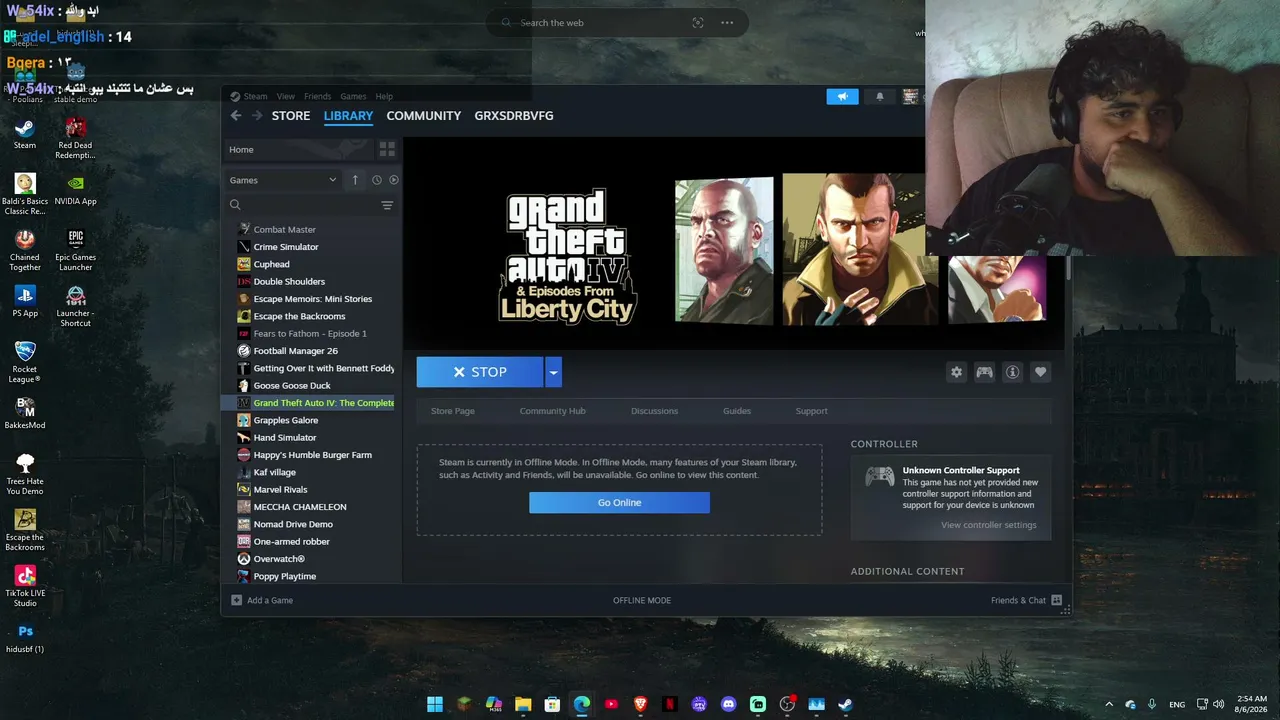
Task: Open Friends & Chat window icon
Action: point(1056,600)
